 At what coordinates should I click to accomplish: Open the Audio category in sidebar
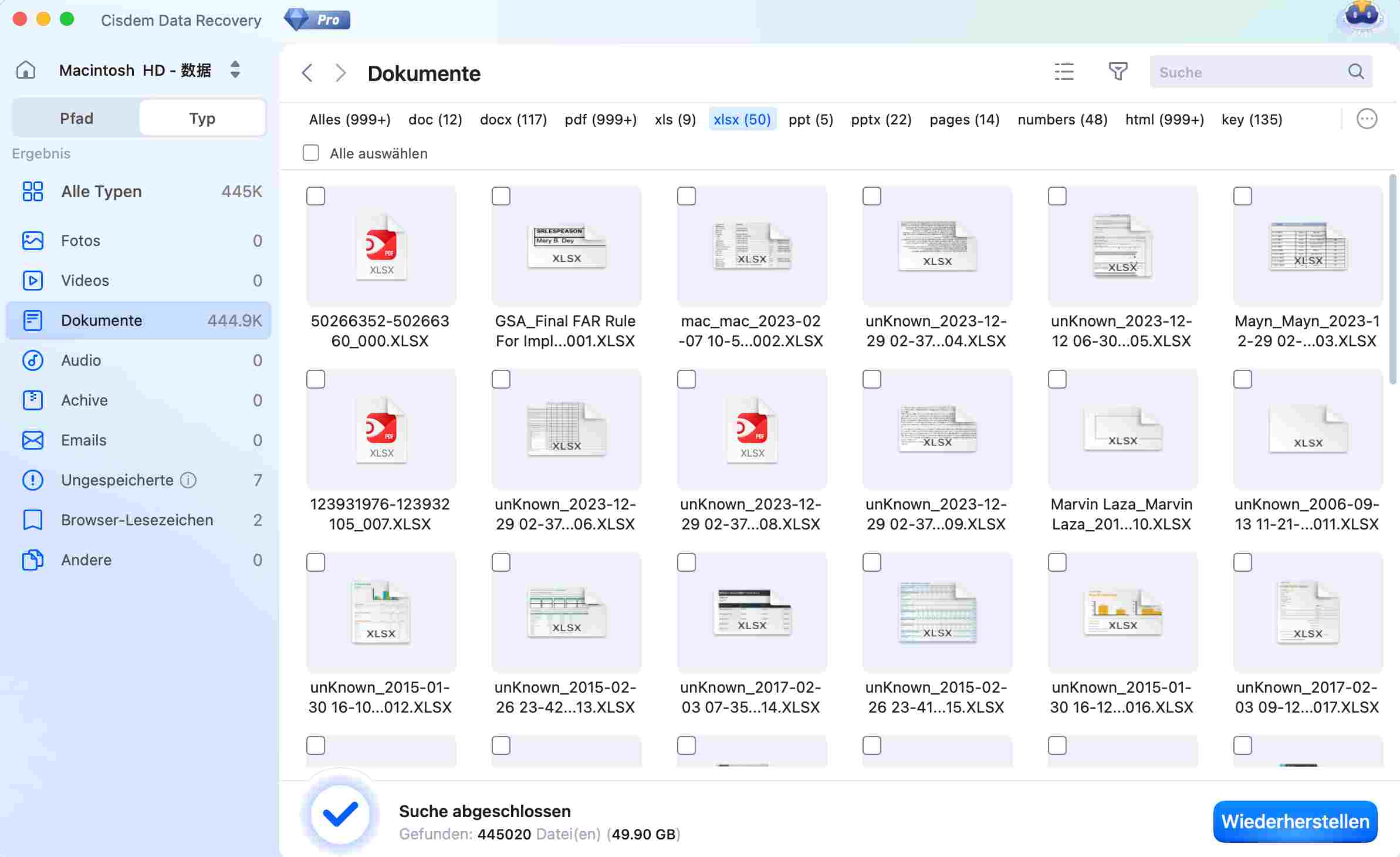click(x=82, y=360)
